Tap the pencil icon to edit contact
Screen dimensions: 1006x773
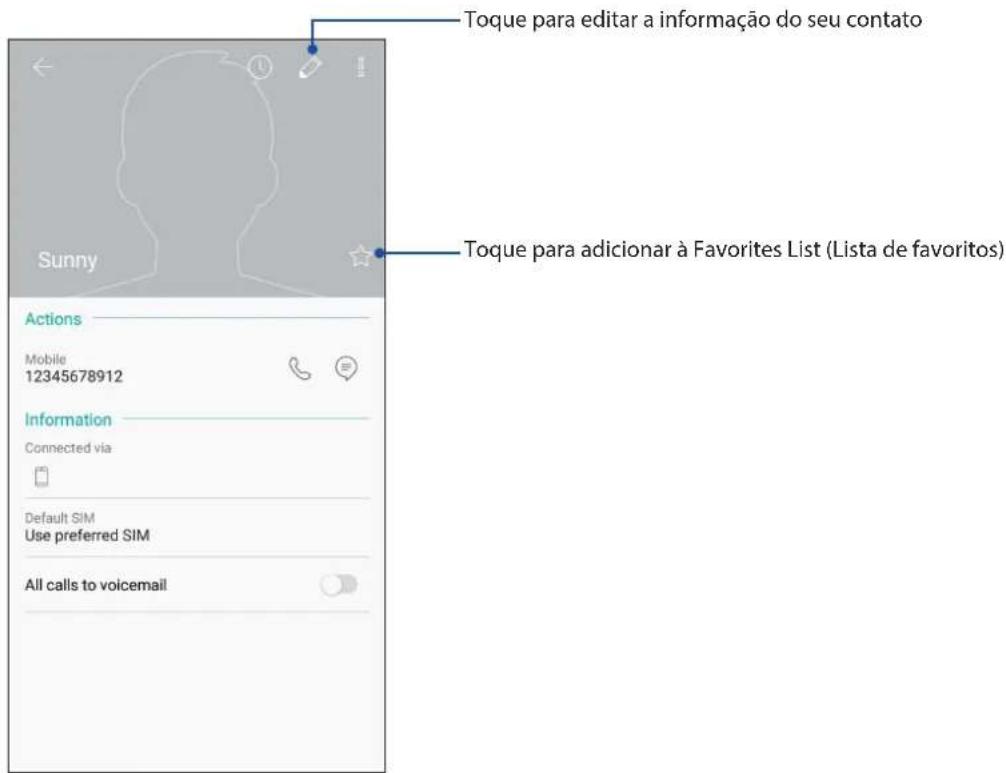[x=310, y=67]
